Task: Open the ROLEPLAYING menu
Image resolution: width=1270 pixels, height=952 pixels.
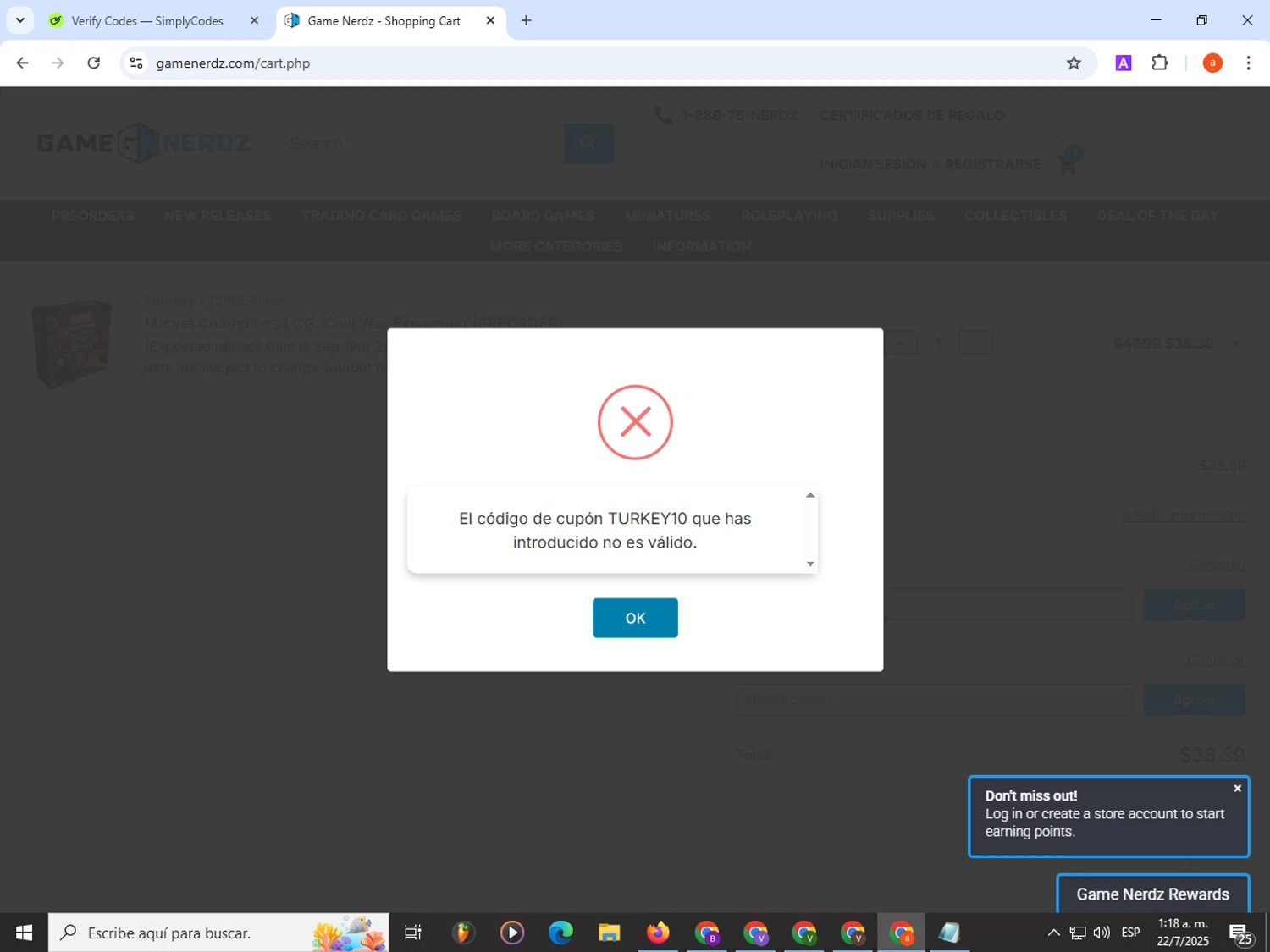Action: 789,216
